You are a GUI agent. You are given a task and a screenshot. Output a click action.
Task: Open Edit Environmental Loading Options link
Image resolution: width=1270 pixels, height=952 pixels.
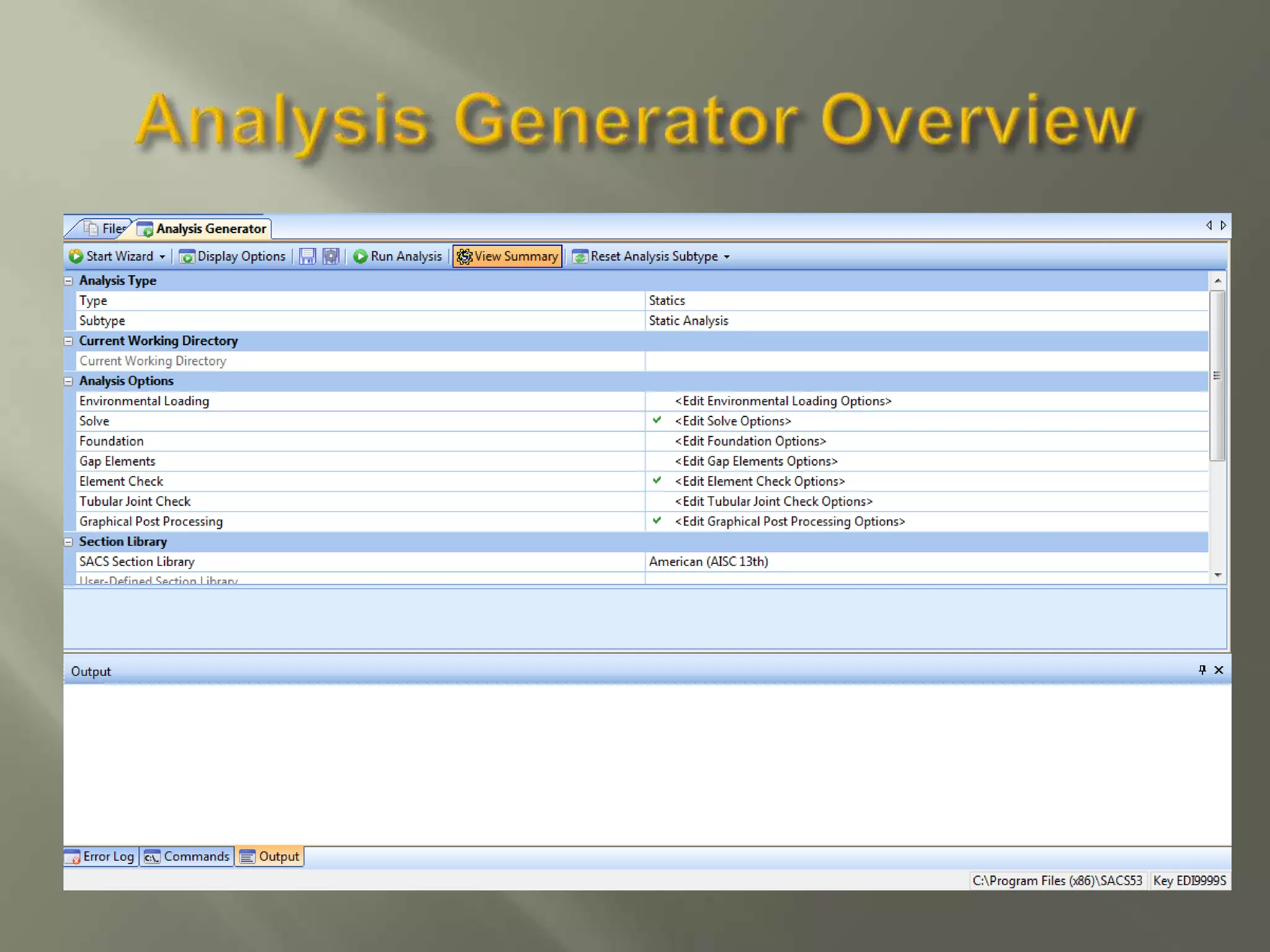pyautogui.click(x=783, y=401)
